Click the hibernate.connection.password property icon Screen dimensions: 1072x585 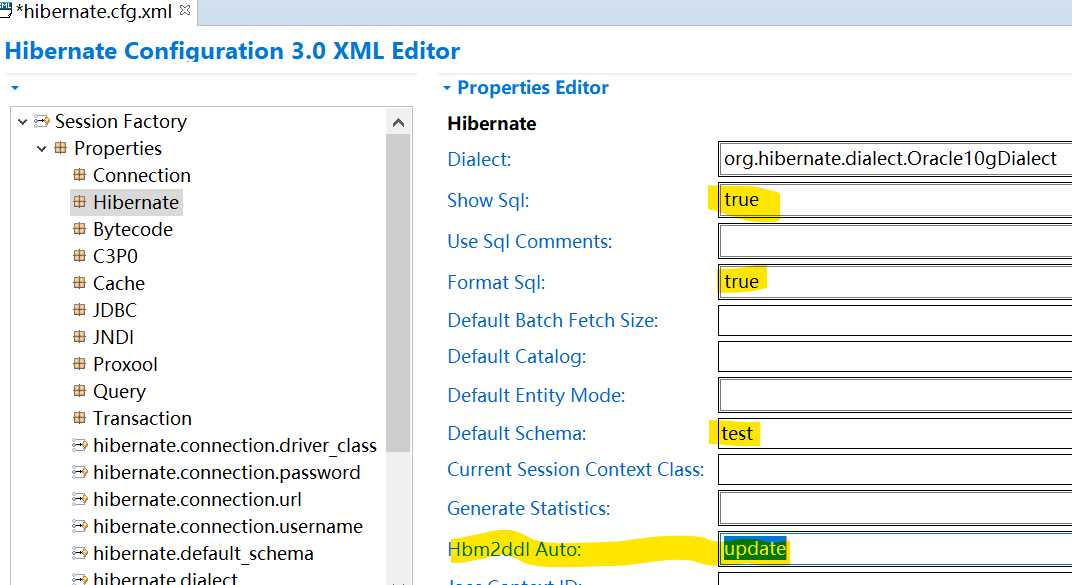[80, 472]
